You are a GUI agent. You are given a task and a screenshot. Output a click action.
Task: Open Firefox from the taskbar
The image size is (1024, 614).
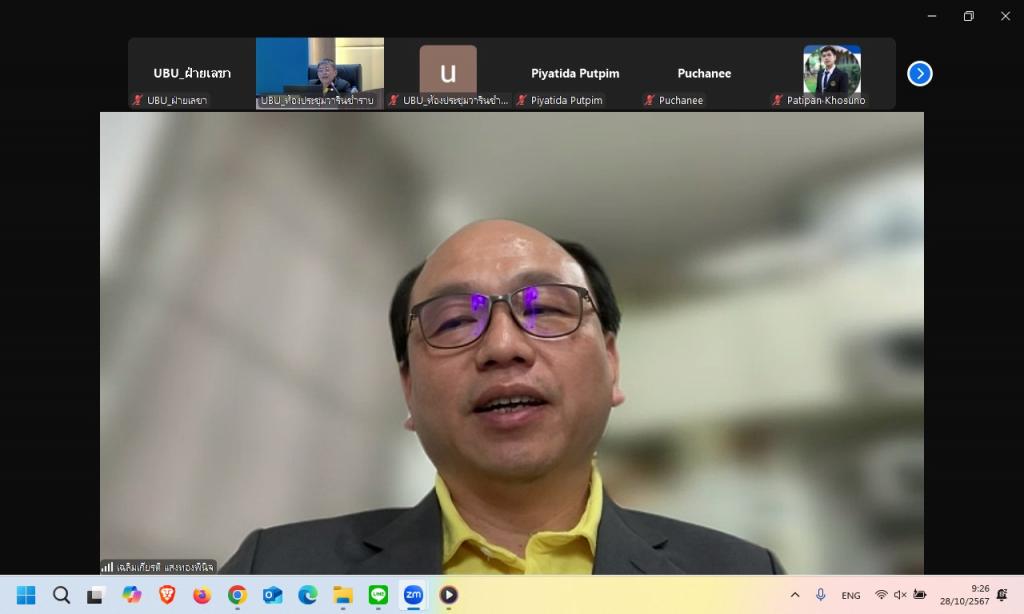202,595
